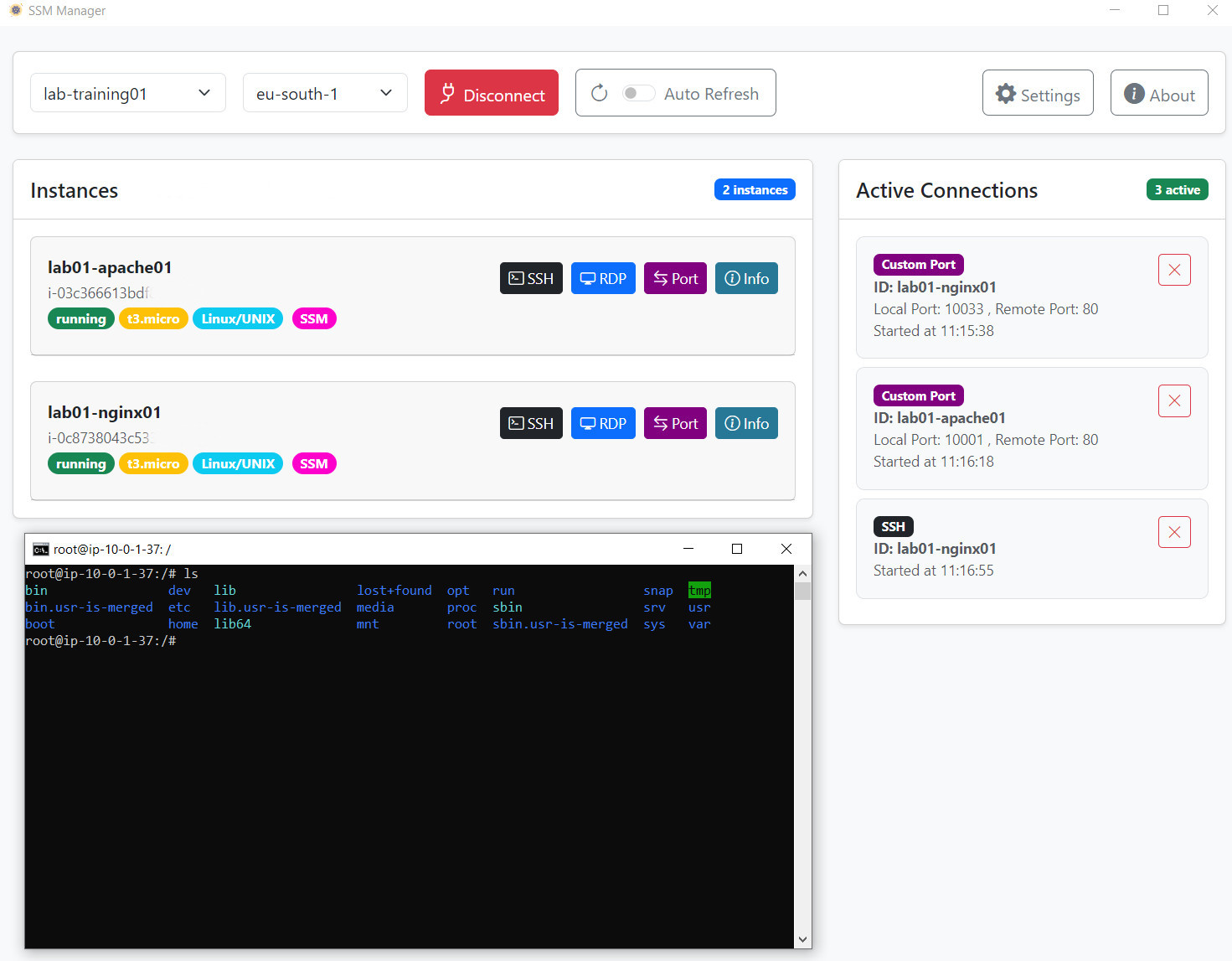Click the terminal scrollbar down arrow
Viewport: 1232px width, 961px height.
pyautogui.click(x=802, y=939)
